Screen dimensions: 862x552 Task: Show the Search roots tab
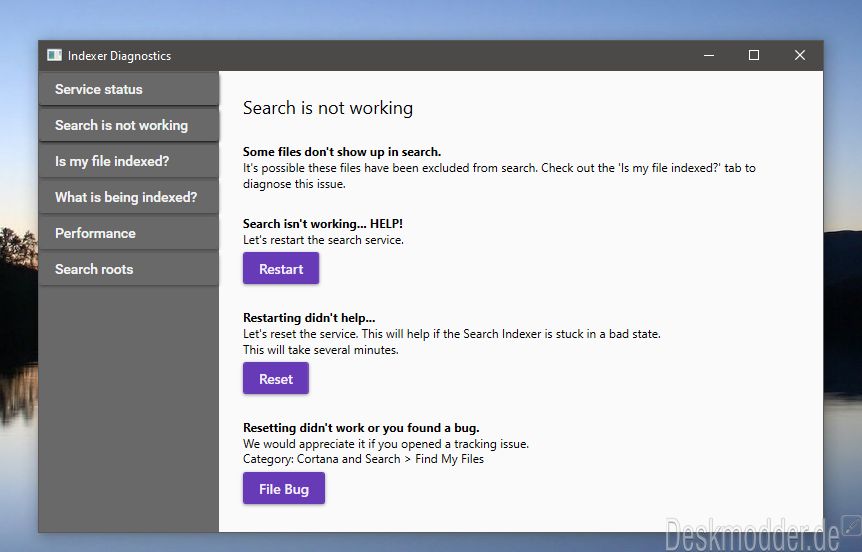[x=128, y=269]
